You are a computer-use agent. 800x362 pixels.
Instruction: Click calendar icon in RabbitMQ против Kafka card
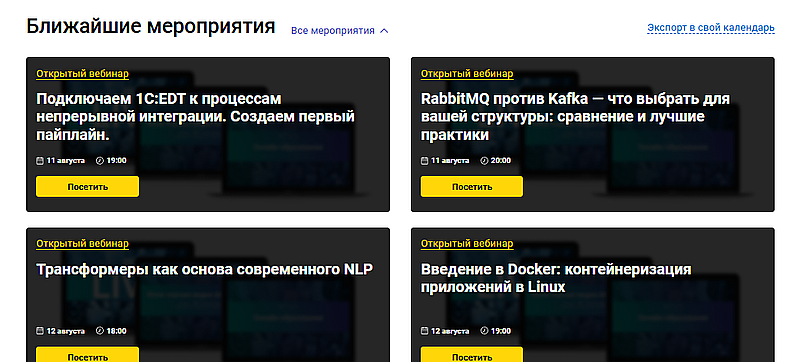click(424, 161)
